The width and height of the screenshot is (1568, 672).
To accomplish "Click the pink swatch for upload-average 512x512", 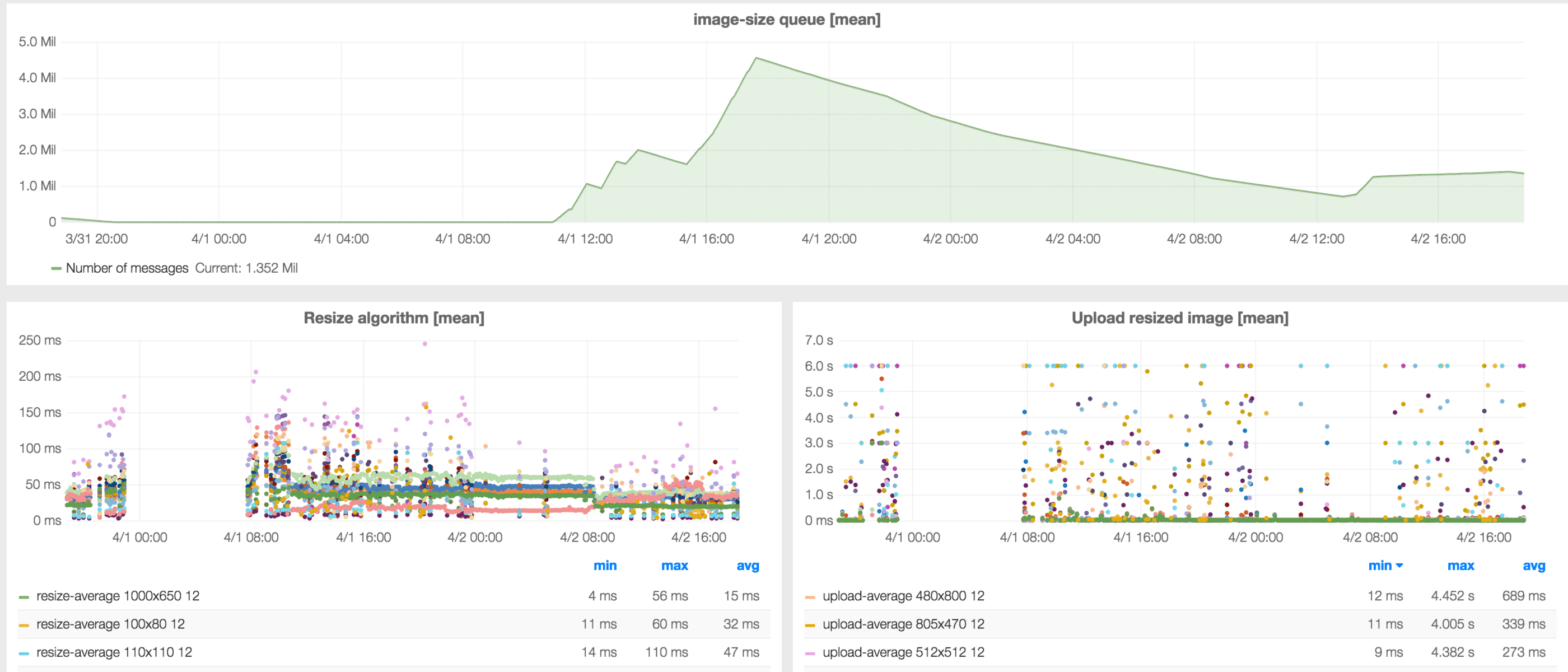I will click(810, 653).
